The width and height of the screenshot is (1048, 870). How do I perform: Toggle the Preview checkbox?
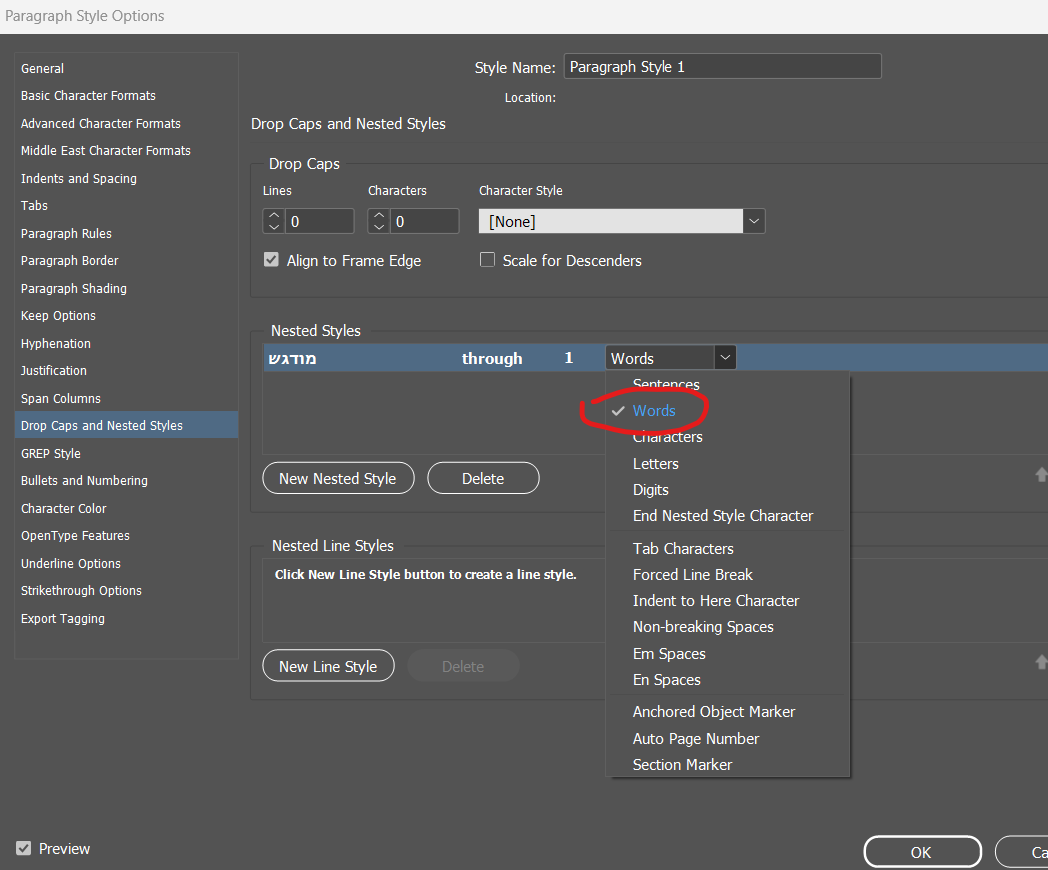(24, 849)
